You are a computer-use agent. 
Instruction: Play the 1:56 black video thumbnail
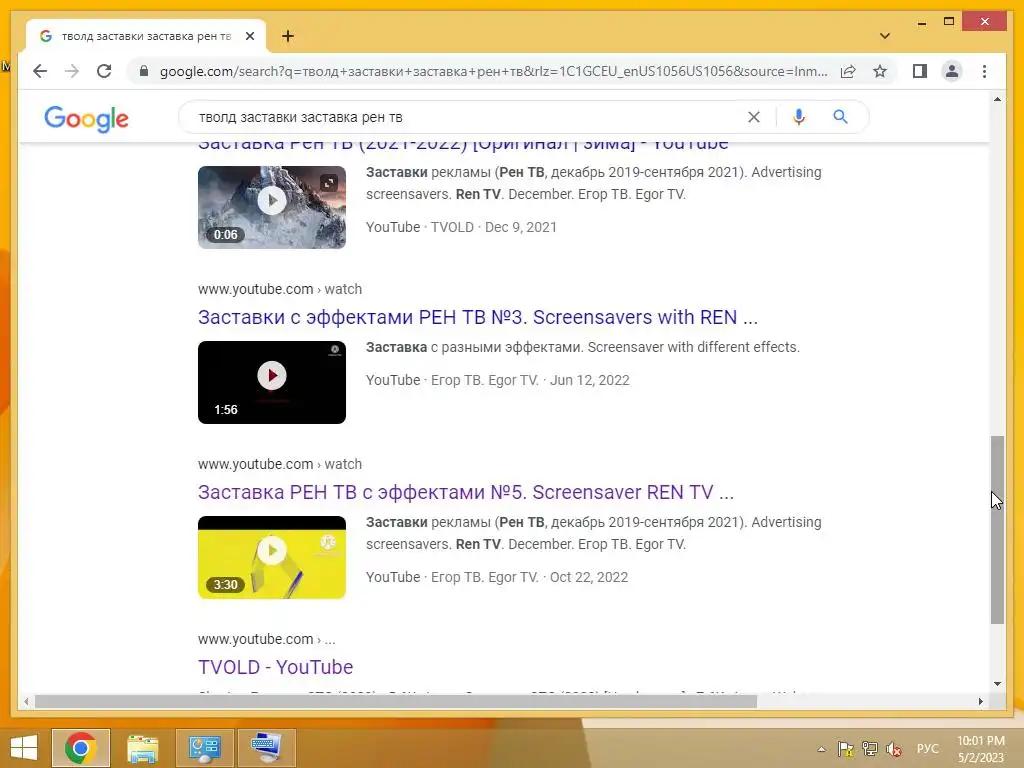(x=272, y=382)
